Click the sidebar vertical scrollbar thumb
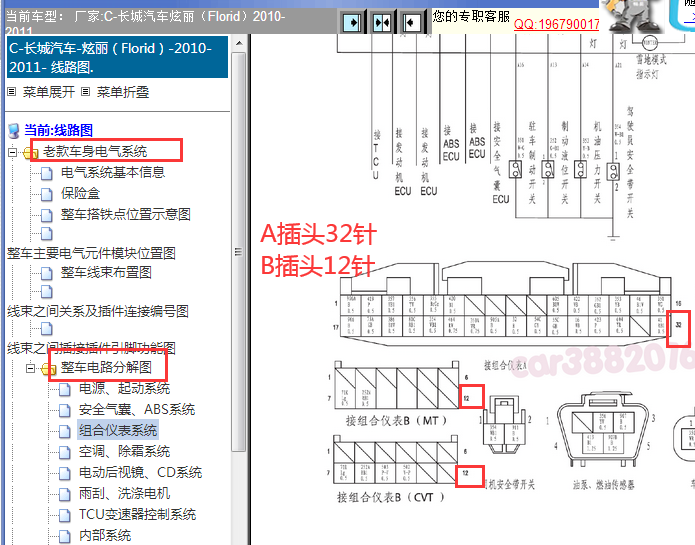This screenshot has height=545, width=695. coord(238,252)
